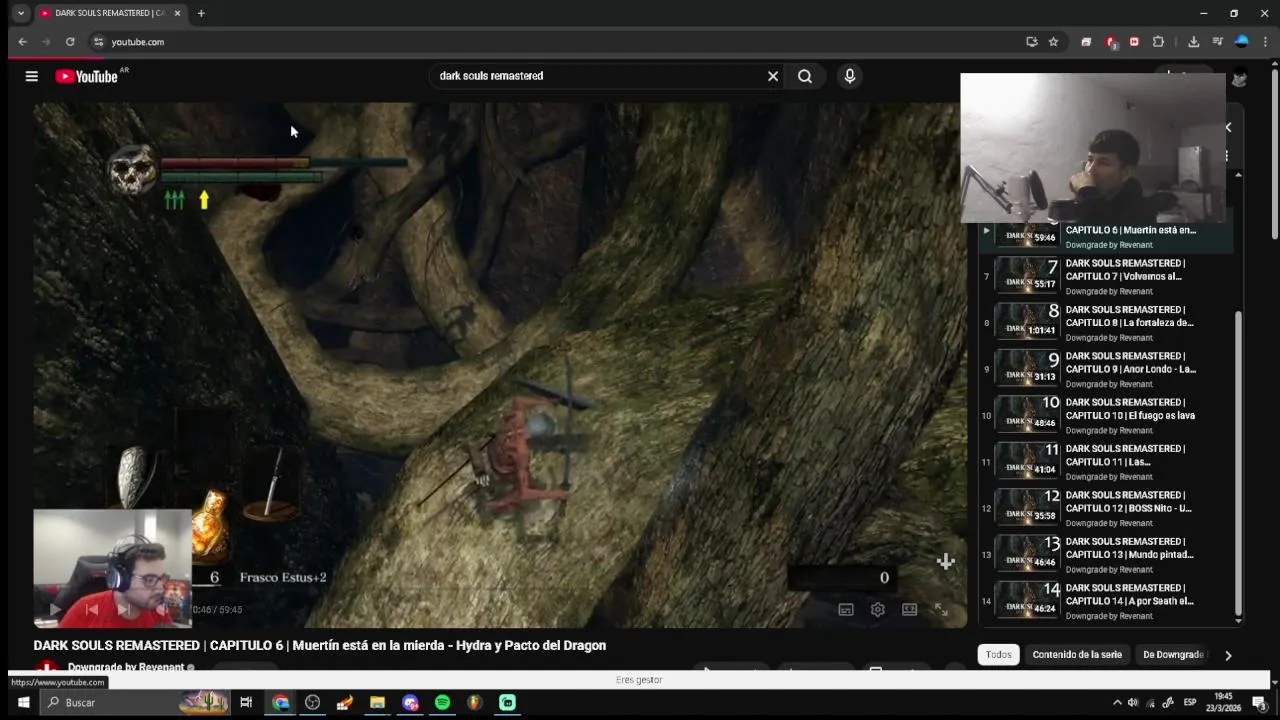The height and width of the screenshot is (720, 1280).
Task: Click the page vertical scrollbar thumb
Action: tap(1274, 155)
